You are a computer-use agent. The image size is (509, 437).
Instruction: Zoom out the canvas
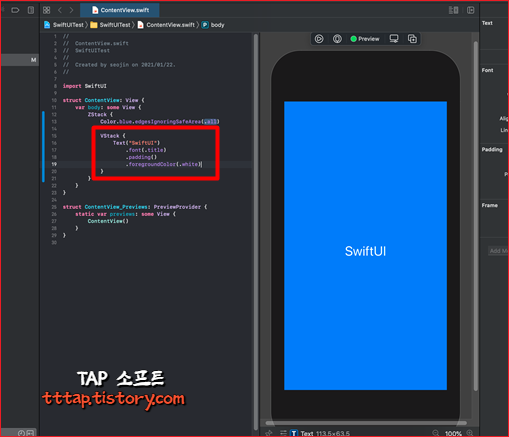coord(436,433)
